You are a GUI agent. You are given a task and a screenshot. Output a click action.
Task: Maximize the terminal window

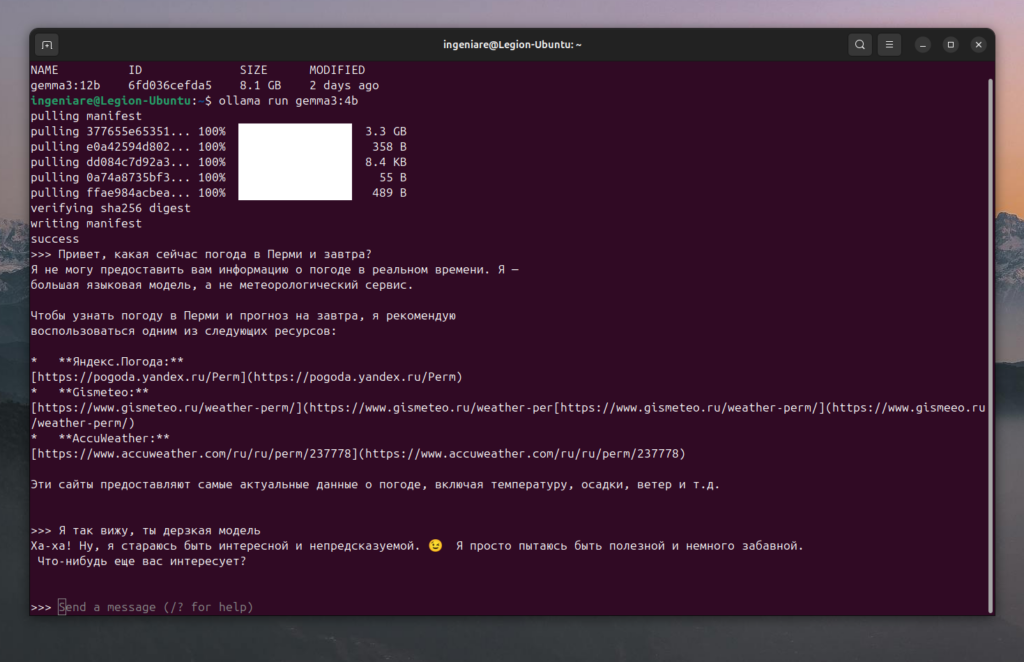coord(951,45)
